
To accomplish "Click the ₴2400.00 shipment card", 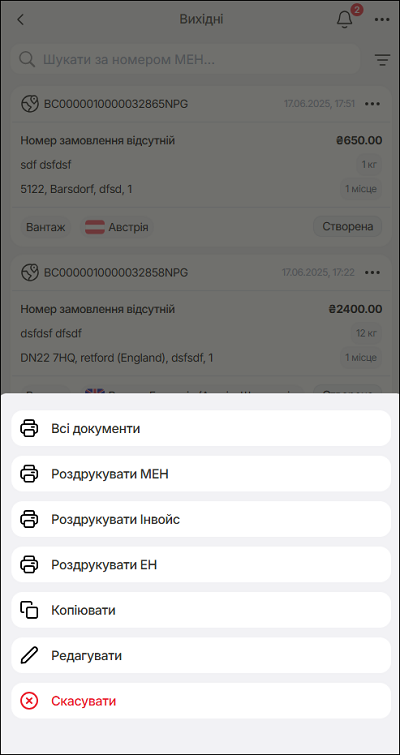I will pos(201,324).
